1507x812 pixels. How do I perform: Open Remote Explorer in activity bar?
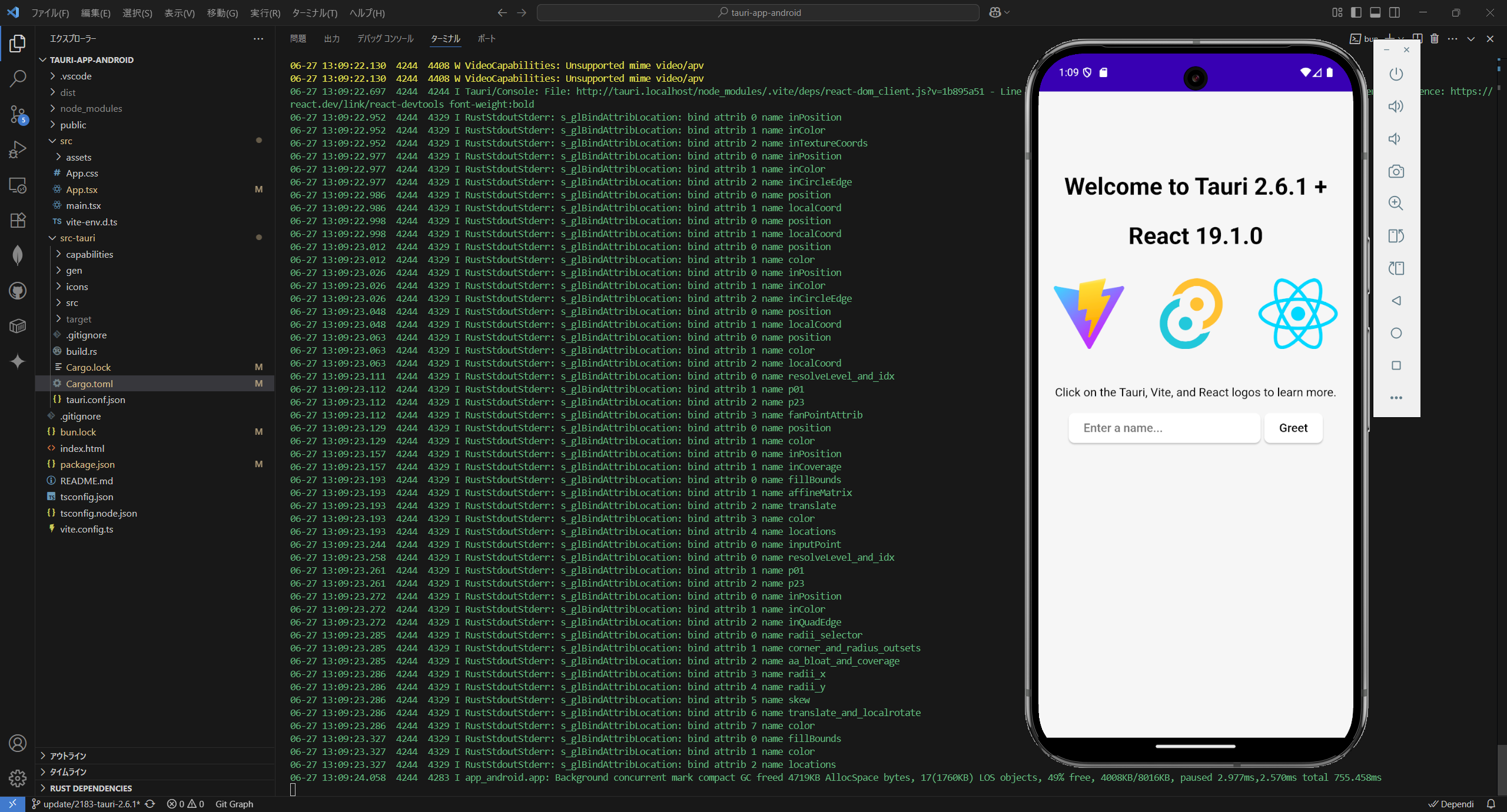click(18, 185)
